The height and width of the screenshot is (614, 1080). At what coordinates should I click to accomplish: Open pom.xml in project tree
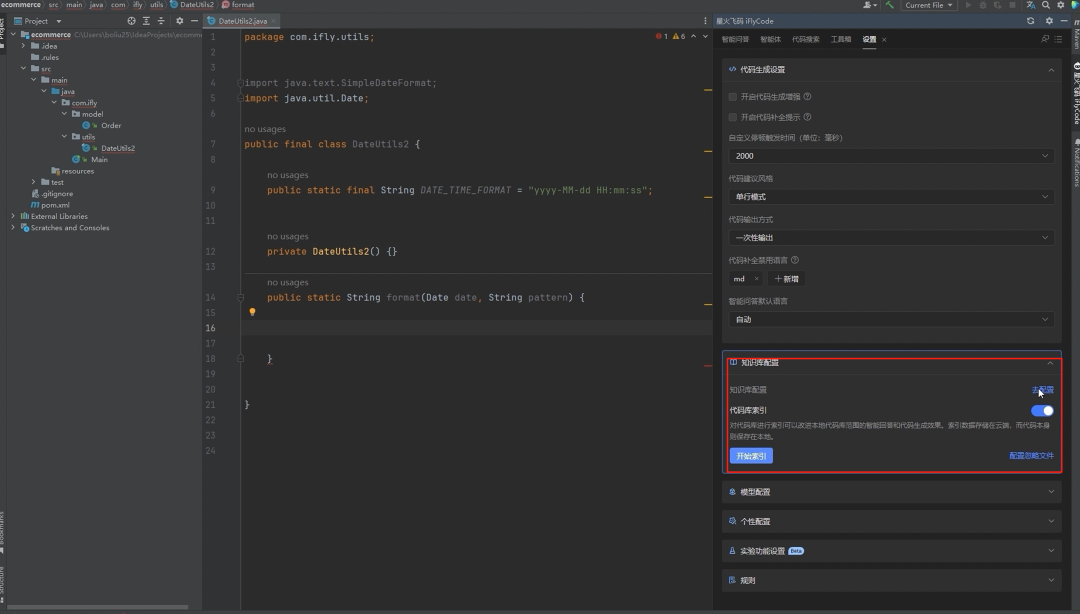tap(54, 205)
